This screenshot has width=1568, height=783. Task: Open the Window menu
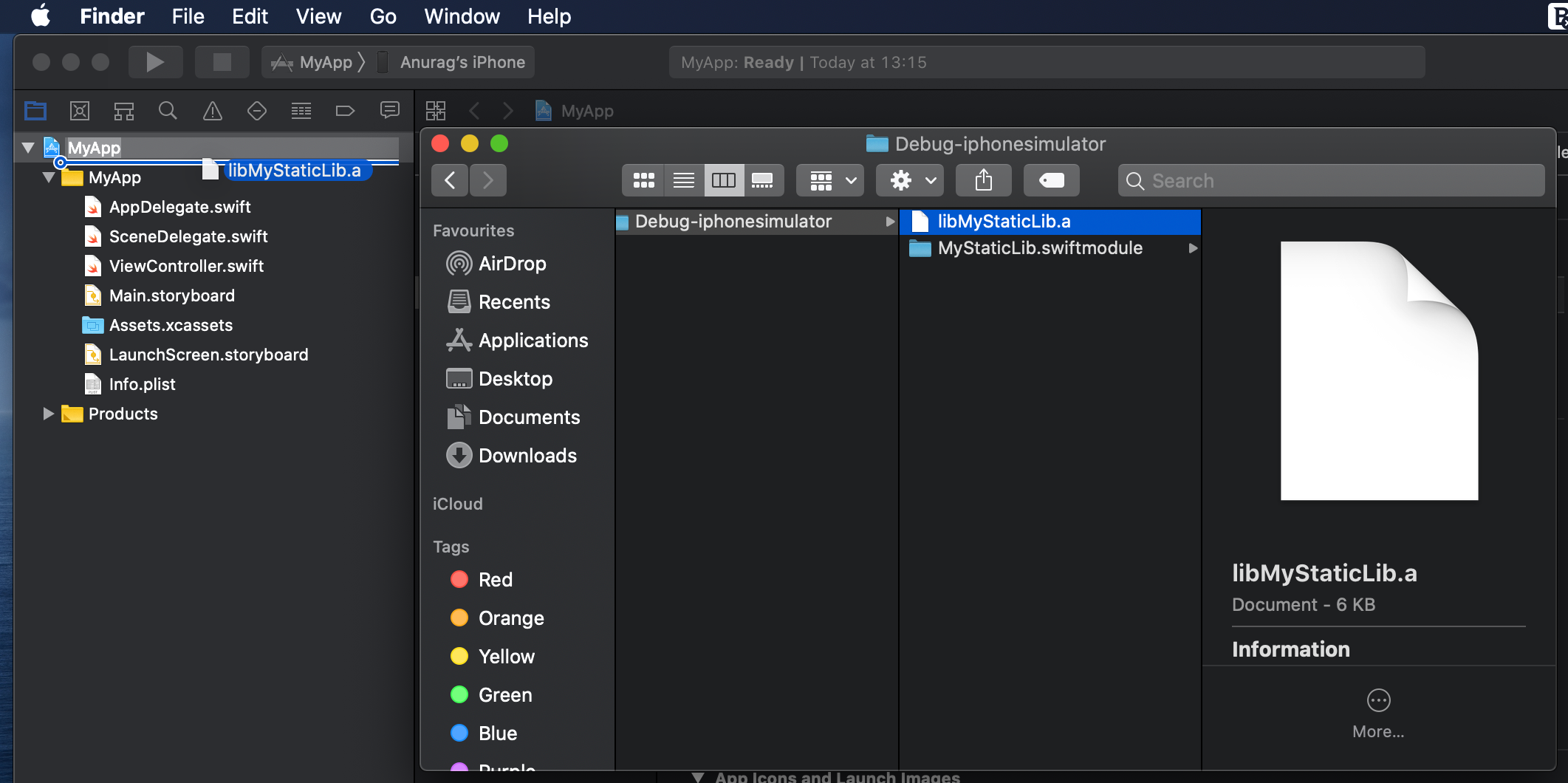[461, 16]
